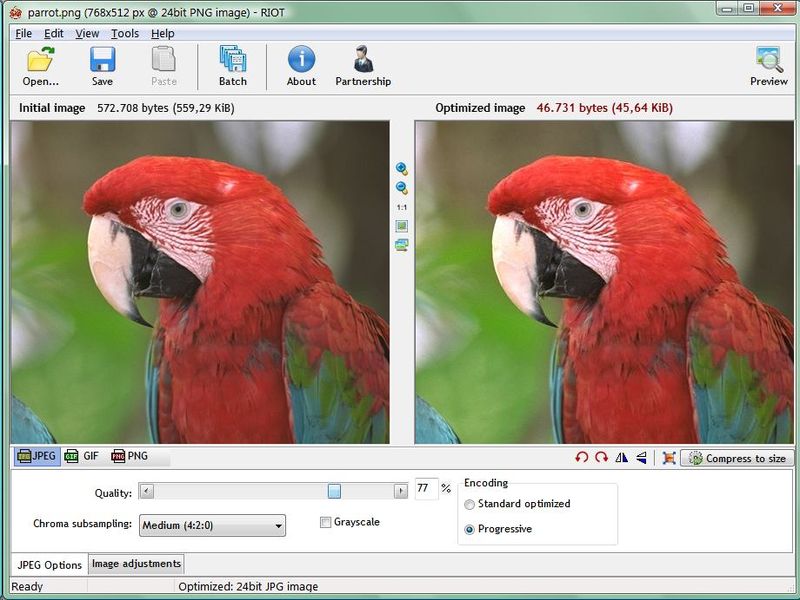The width and height of the screenshot is (800, 600).
Task: Zoom in using the magnifier plus icon
Action: [402, 168]
